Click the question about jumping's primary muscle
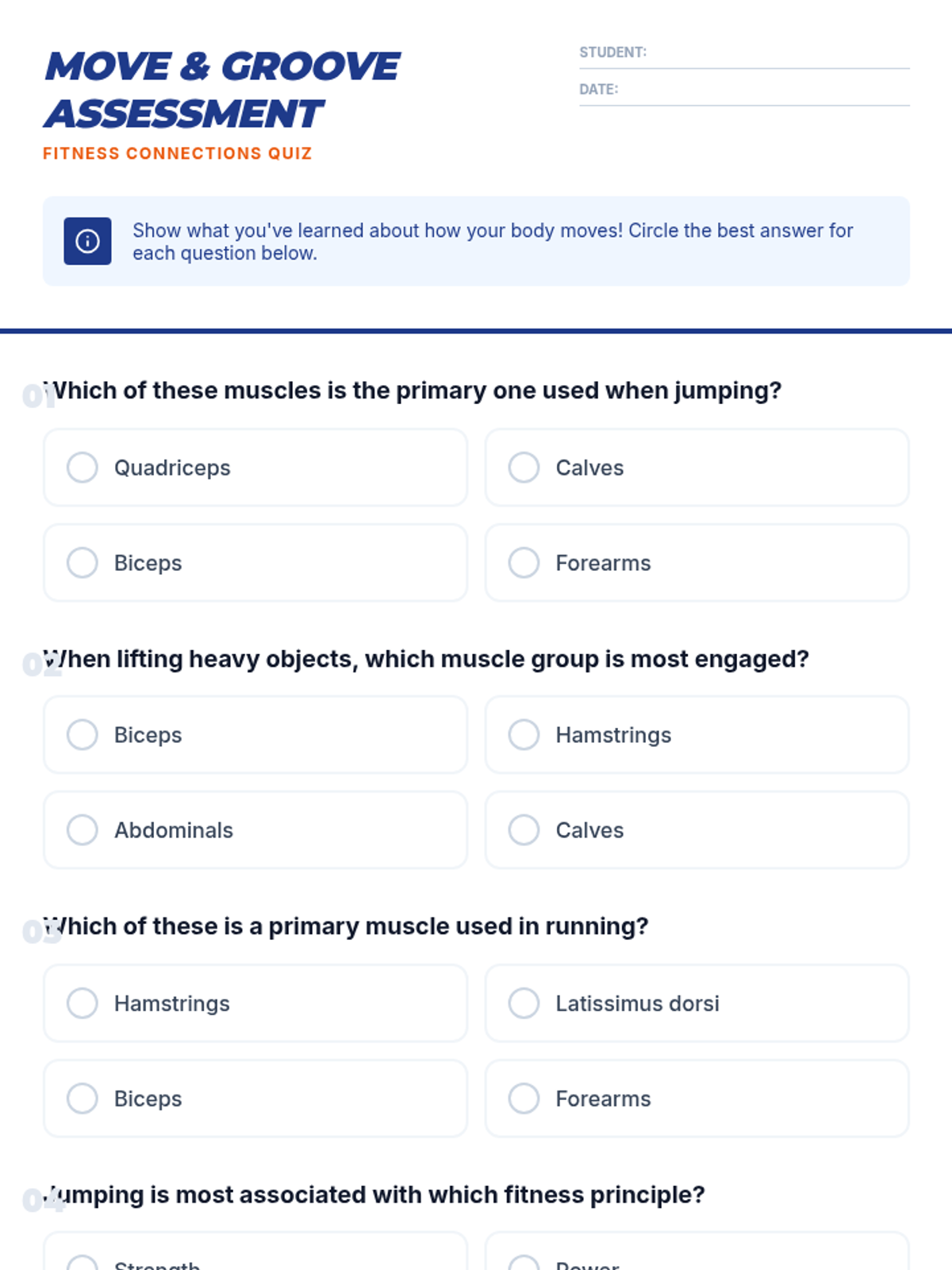 (413, 391)
